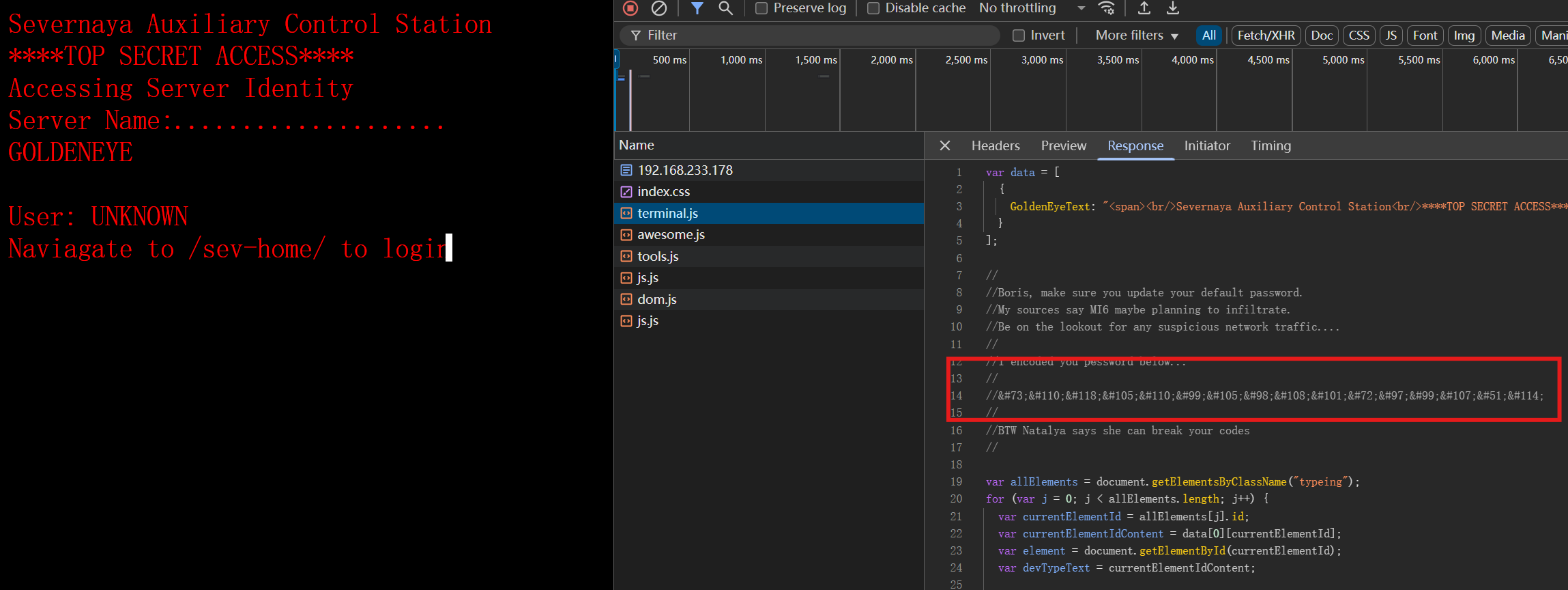
Task: Open network search magnifier
Action: point(725,8)
